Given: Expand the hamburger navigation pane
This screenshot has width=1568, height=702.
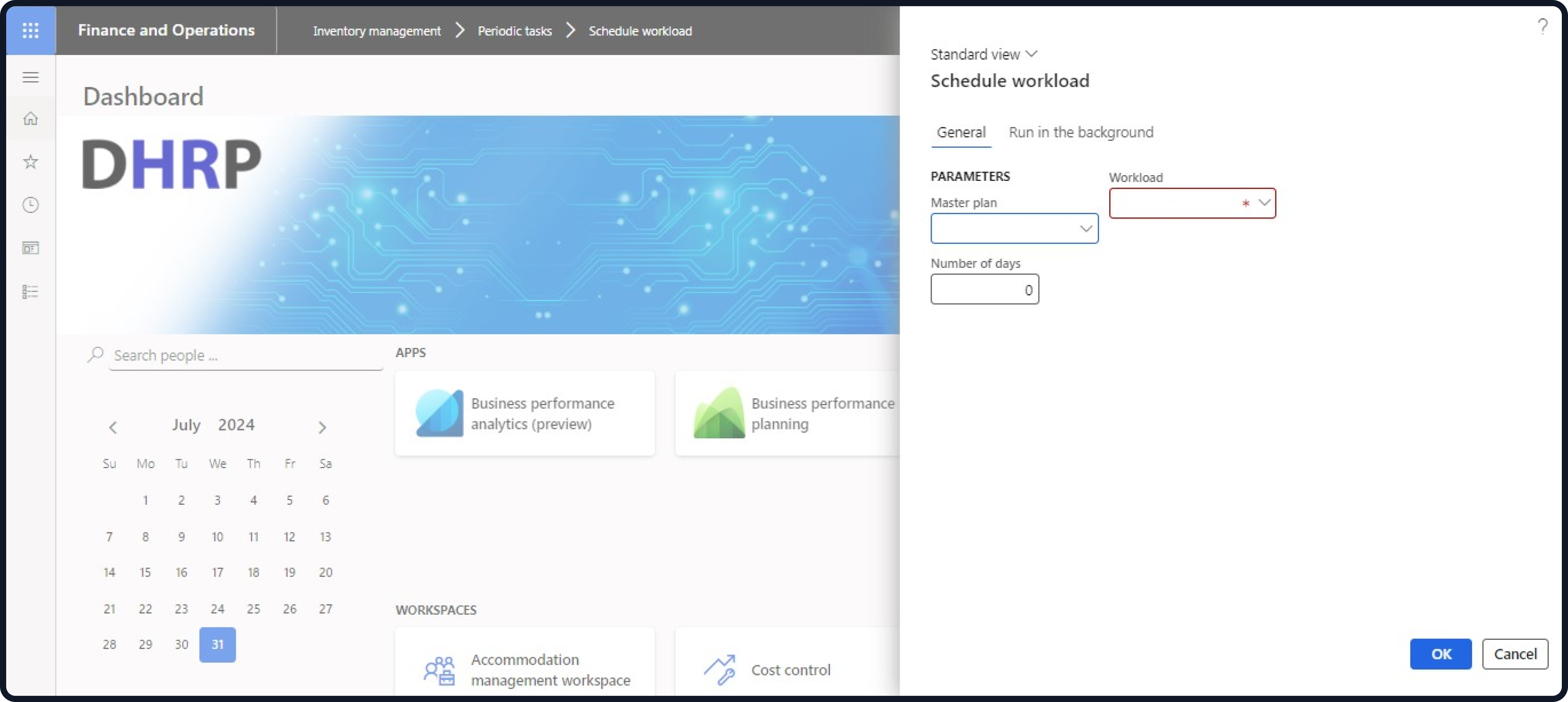Looking at the screenshot, I should [31, 77].
